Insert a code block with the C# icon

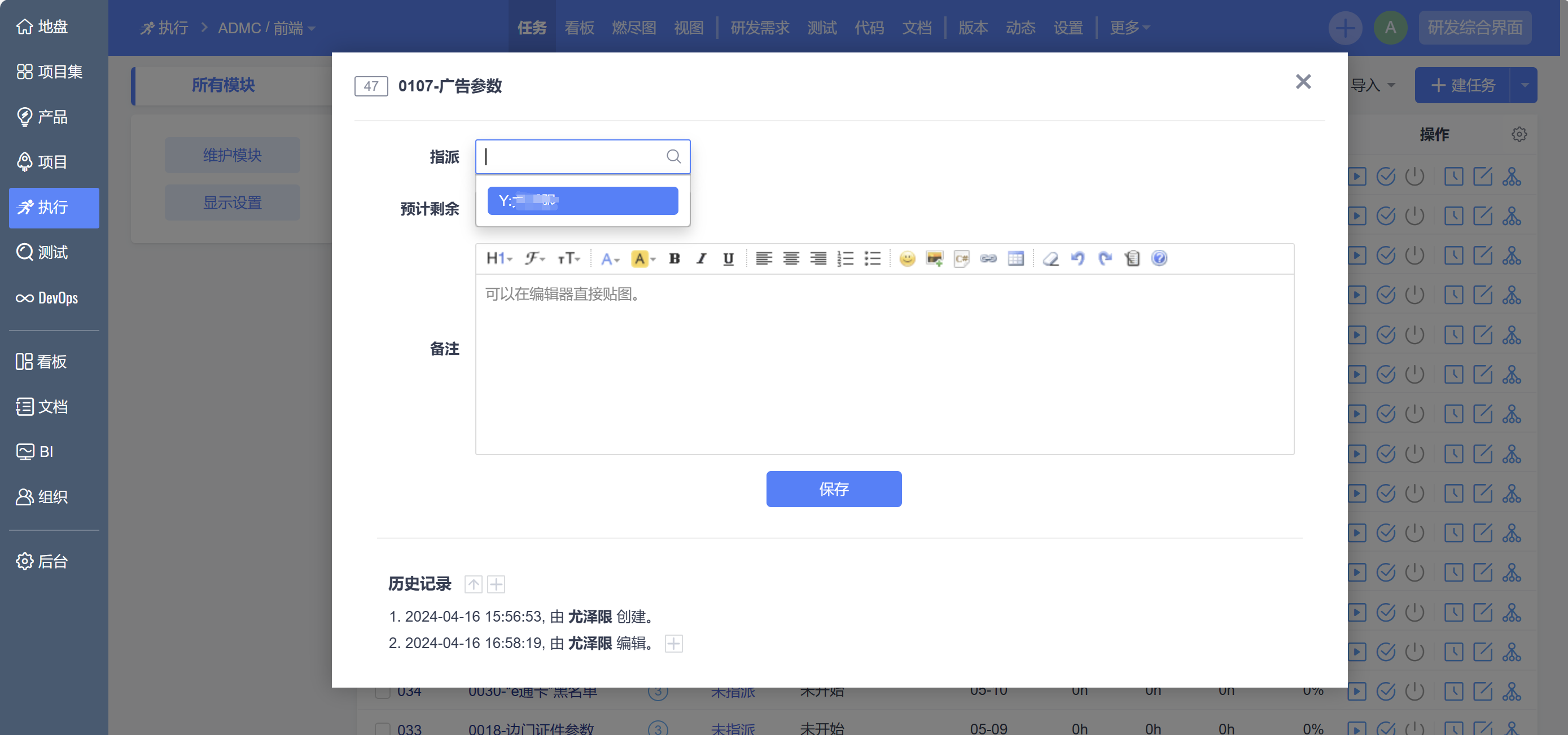pyautogui.click(x=961, y=258)
